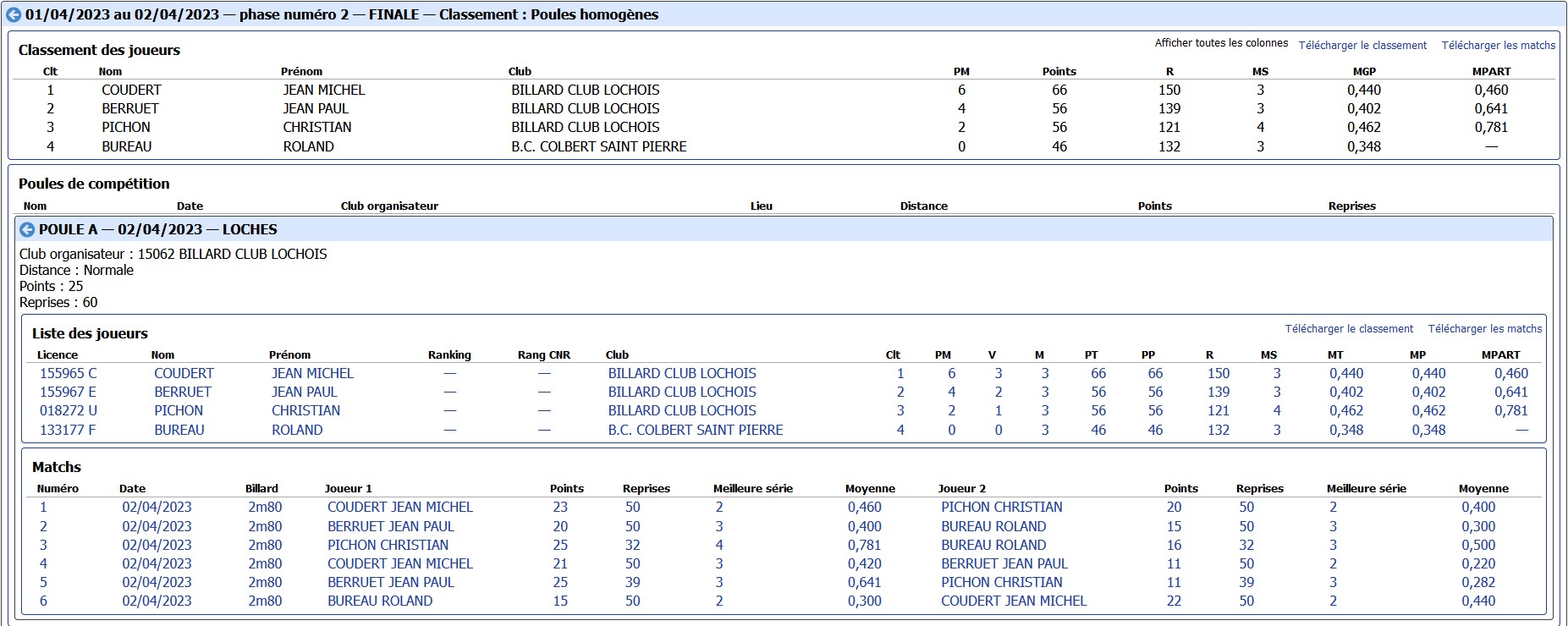
Task: Click match number 2 in the Matchs table
Action: point(43,526)
